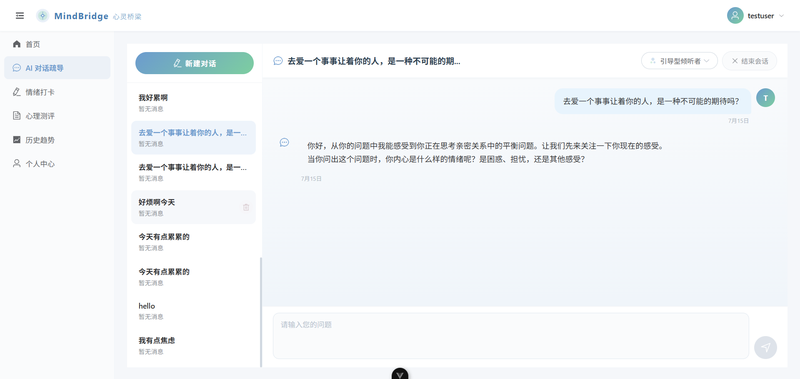Open the 引导型倾听者 mode dropdown
The width and height of the screenshot is (800, 379).
[679, 61]
